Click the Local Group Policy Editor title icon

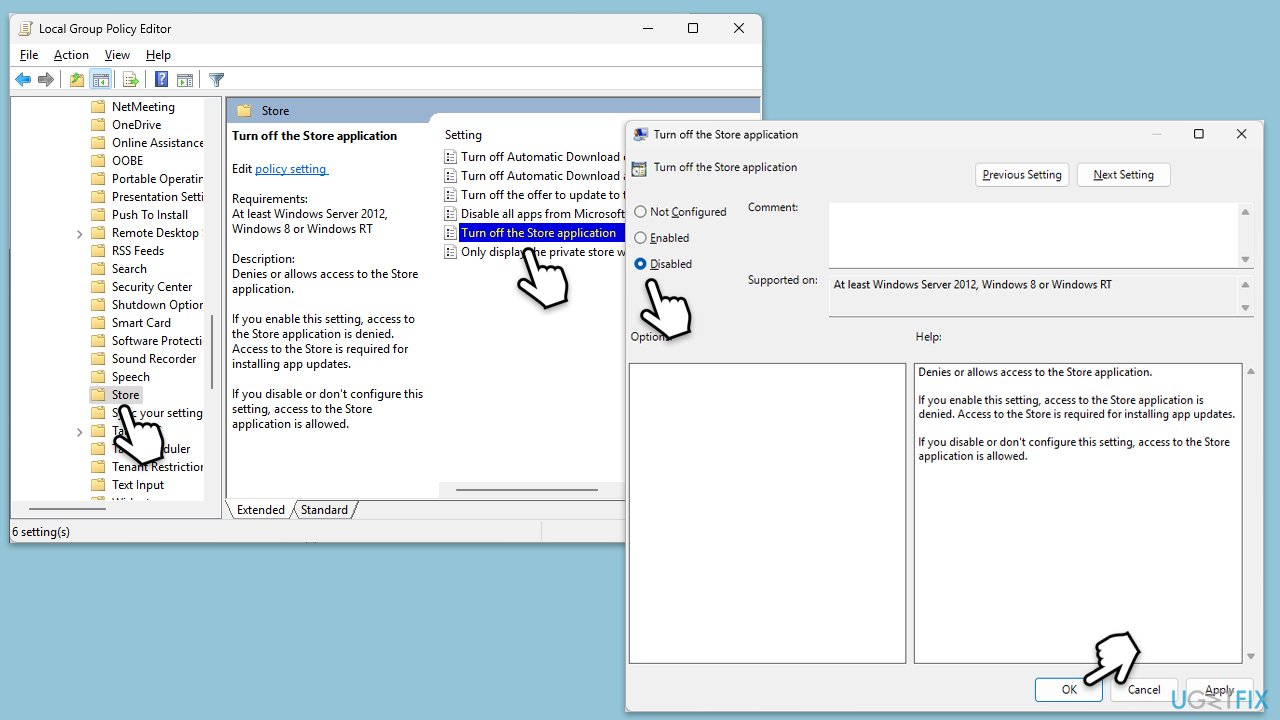click(25, 28)
